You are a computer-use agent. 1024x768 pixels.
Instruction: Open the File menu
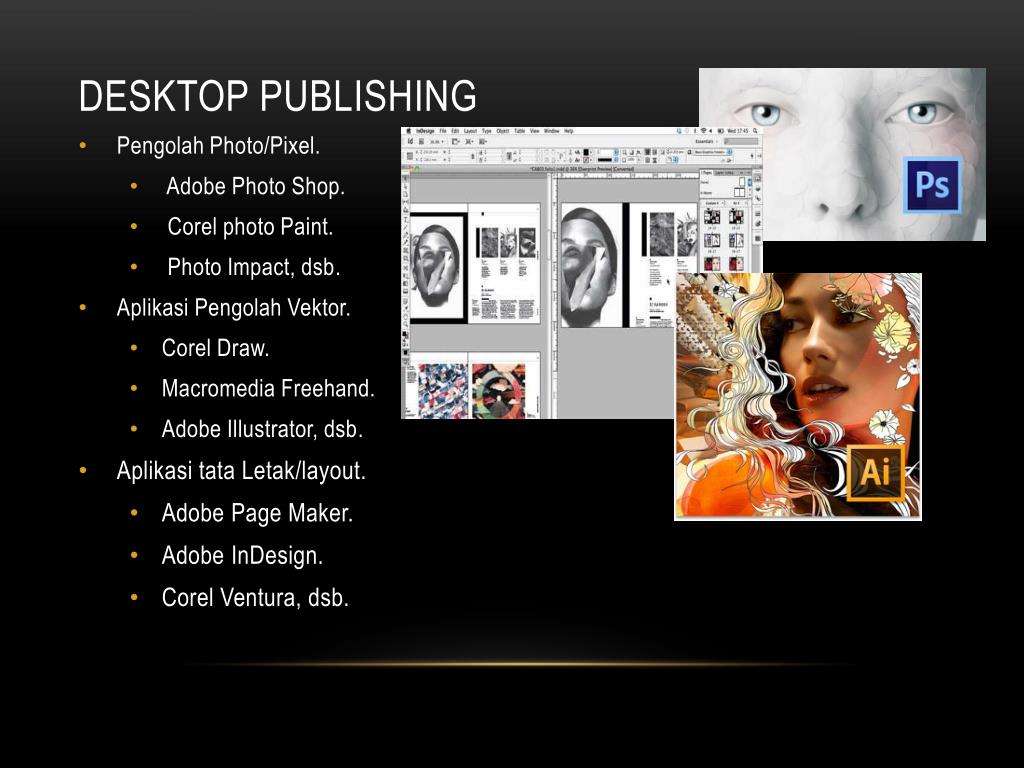point(443,131)
